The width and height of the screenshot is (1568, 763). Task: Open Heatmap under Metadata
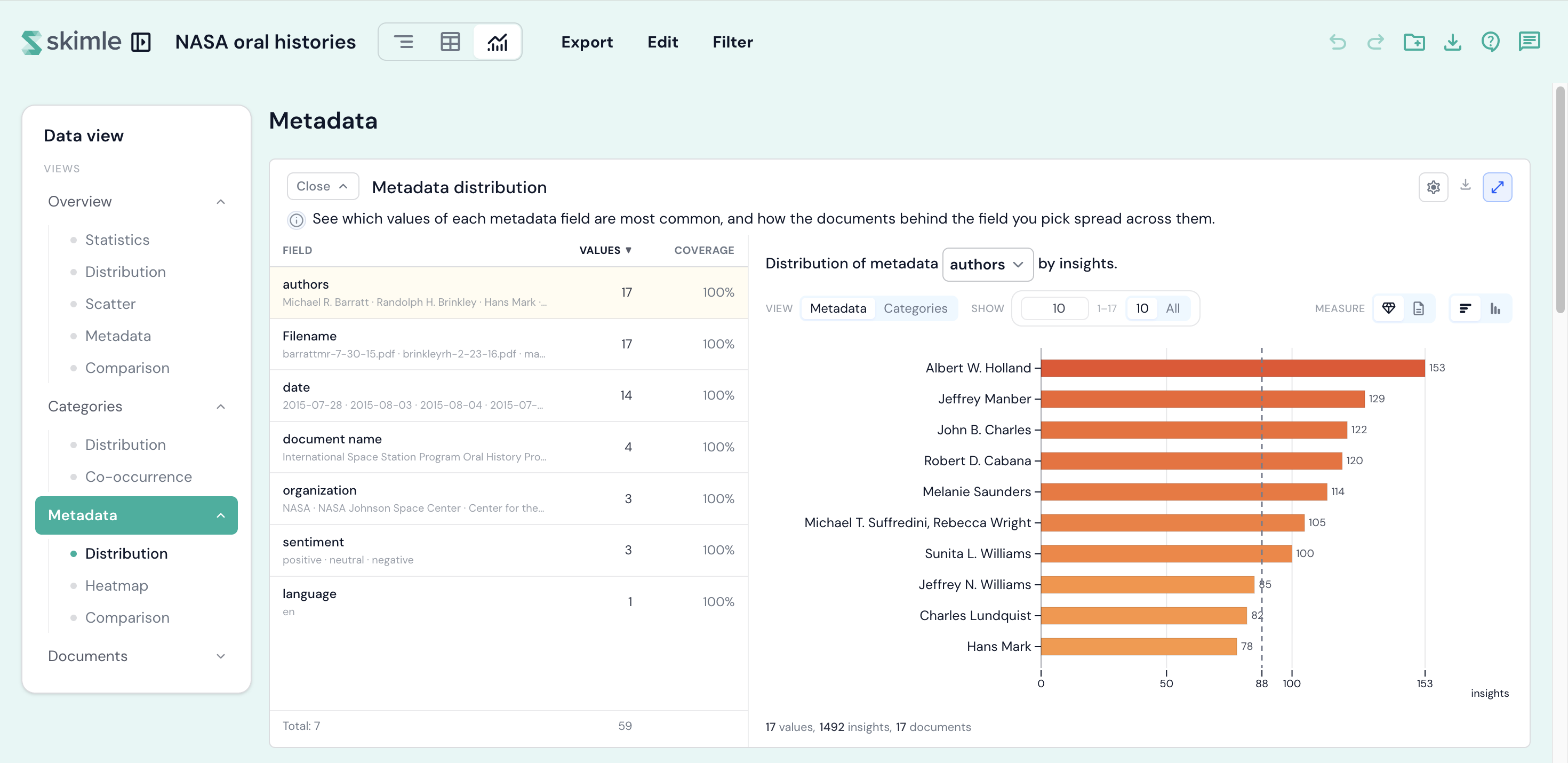117,585
